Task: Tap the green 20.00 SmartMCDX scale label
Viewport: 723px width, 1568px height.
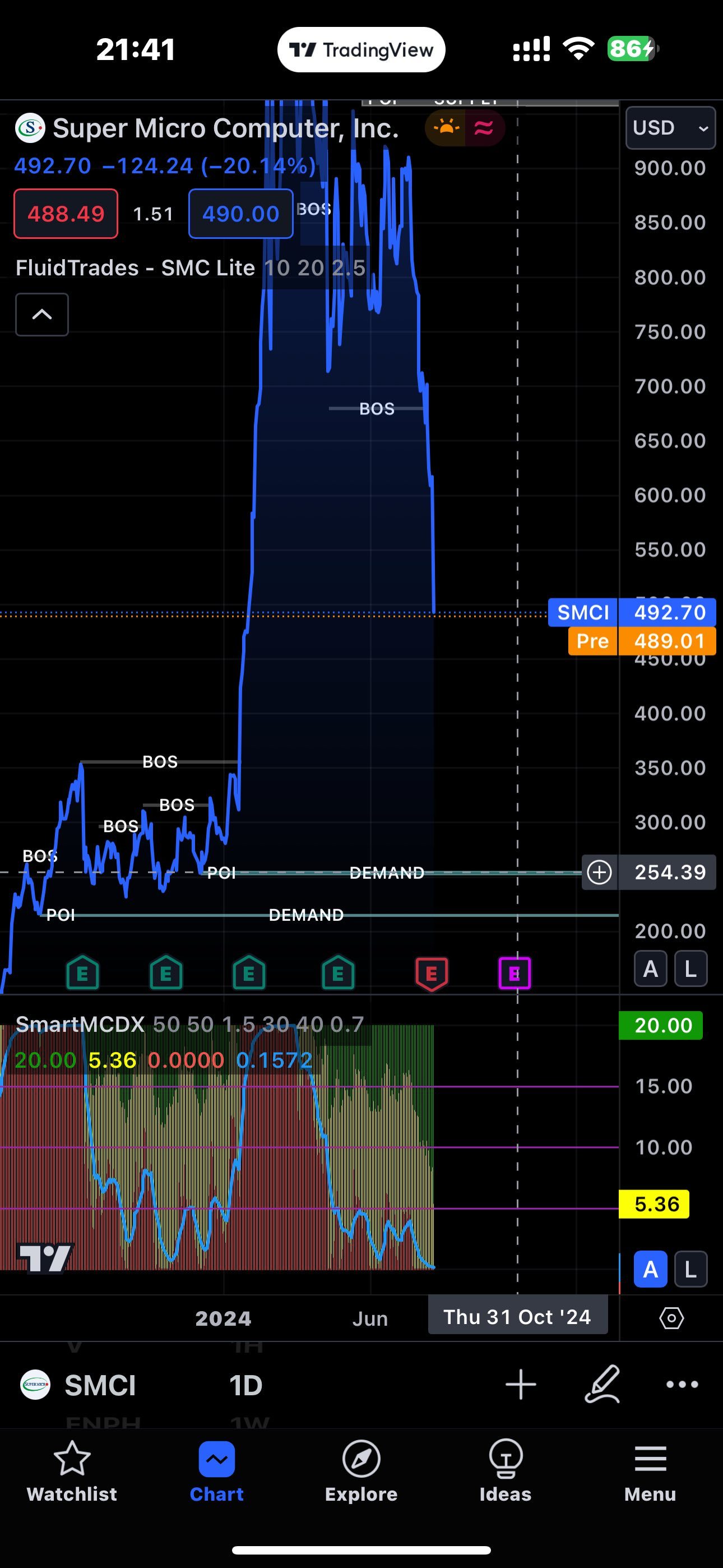Action: point(661,1025)
